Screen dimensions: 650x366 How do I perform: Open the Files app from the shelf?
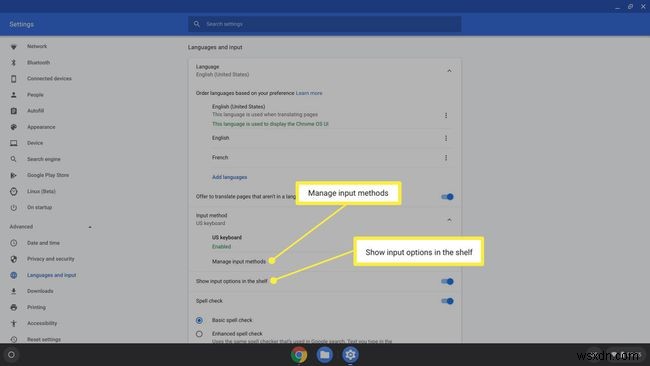click(x=325, y=355)
